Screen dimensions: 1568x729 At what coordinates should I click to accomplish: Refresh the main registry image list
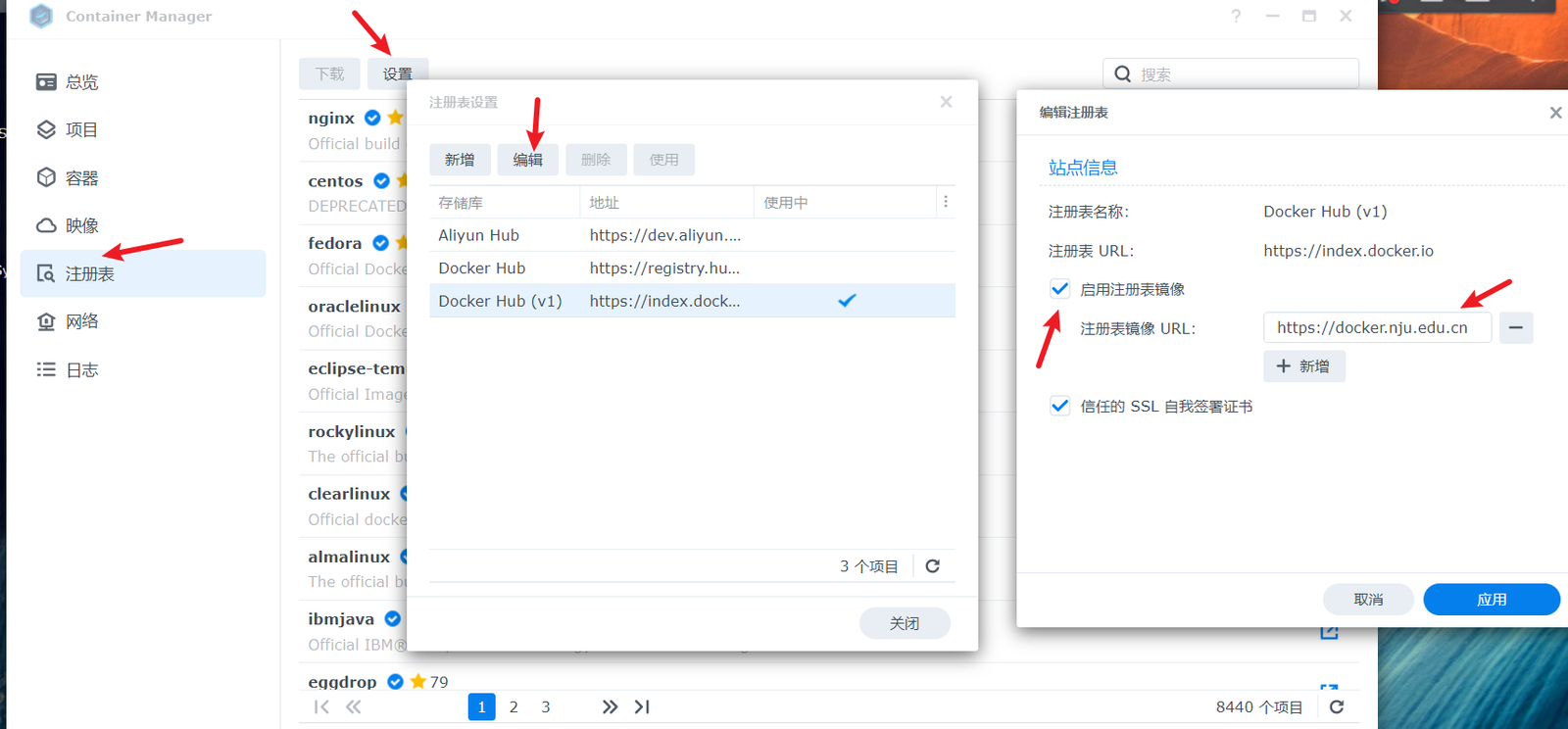1337,706
